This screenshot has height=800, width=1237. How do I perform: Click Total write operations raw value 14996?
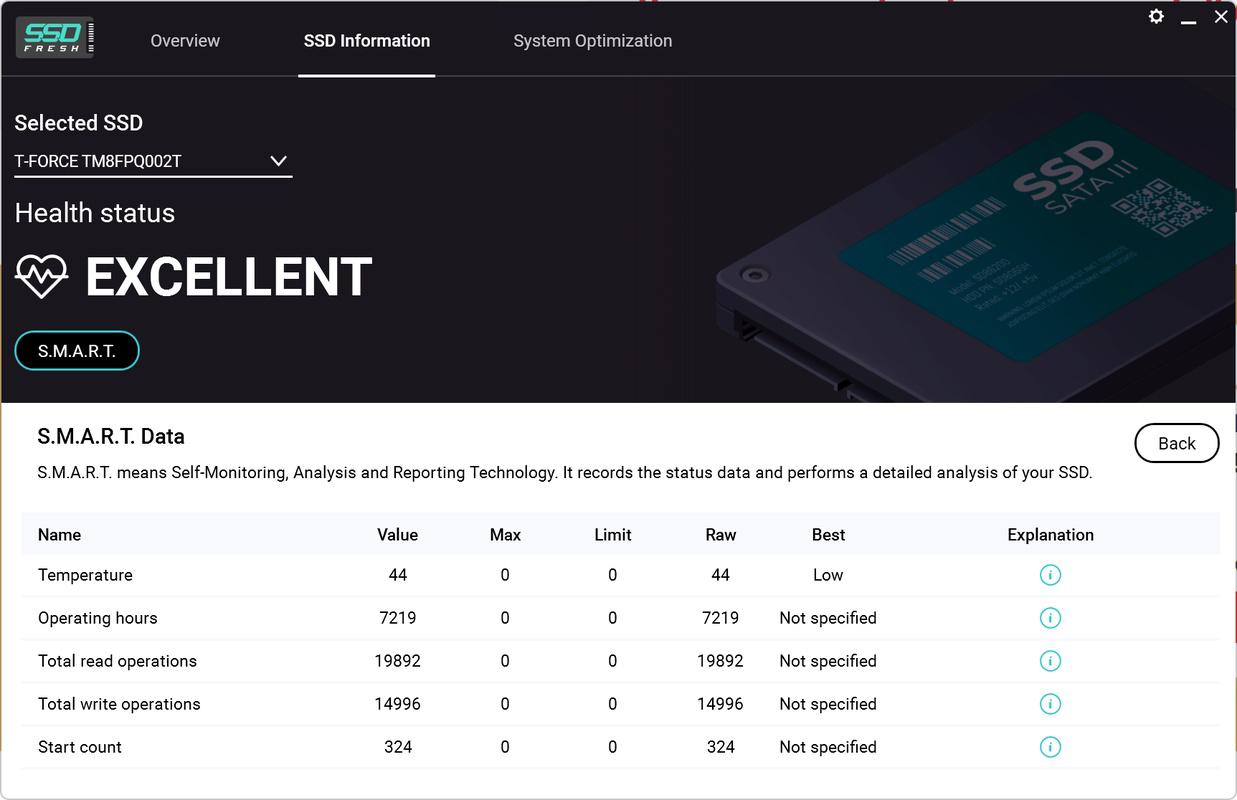coord(721,704)
